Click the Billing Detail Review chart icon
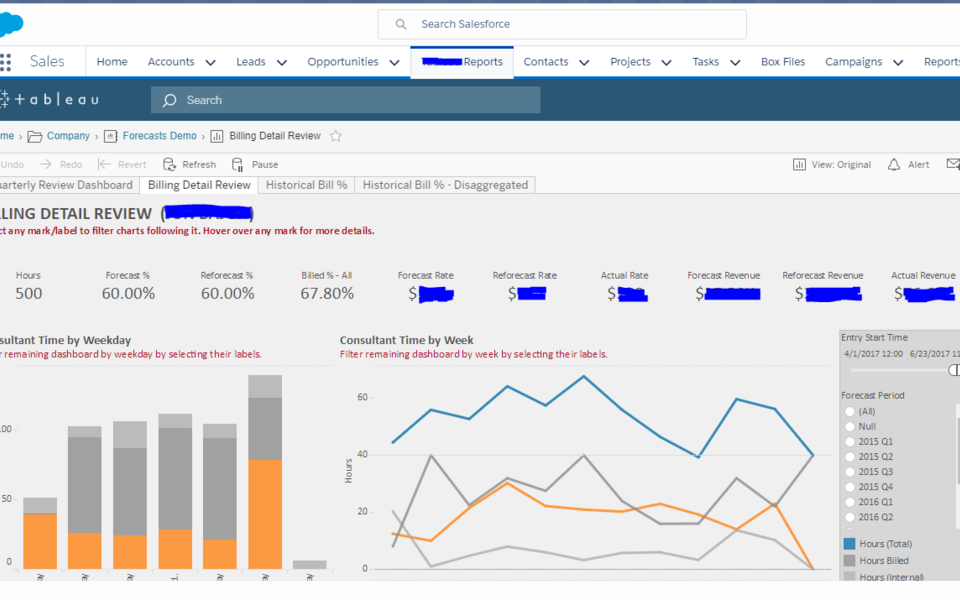This screenshot has width=960, height=600. [x=217, y=136]
